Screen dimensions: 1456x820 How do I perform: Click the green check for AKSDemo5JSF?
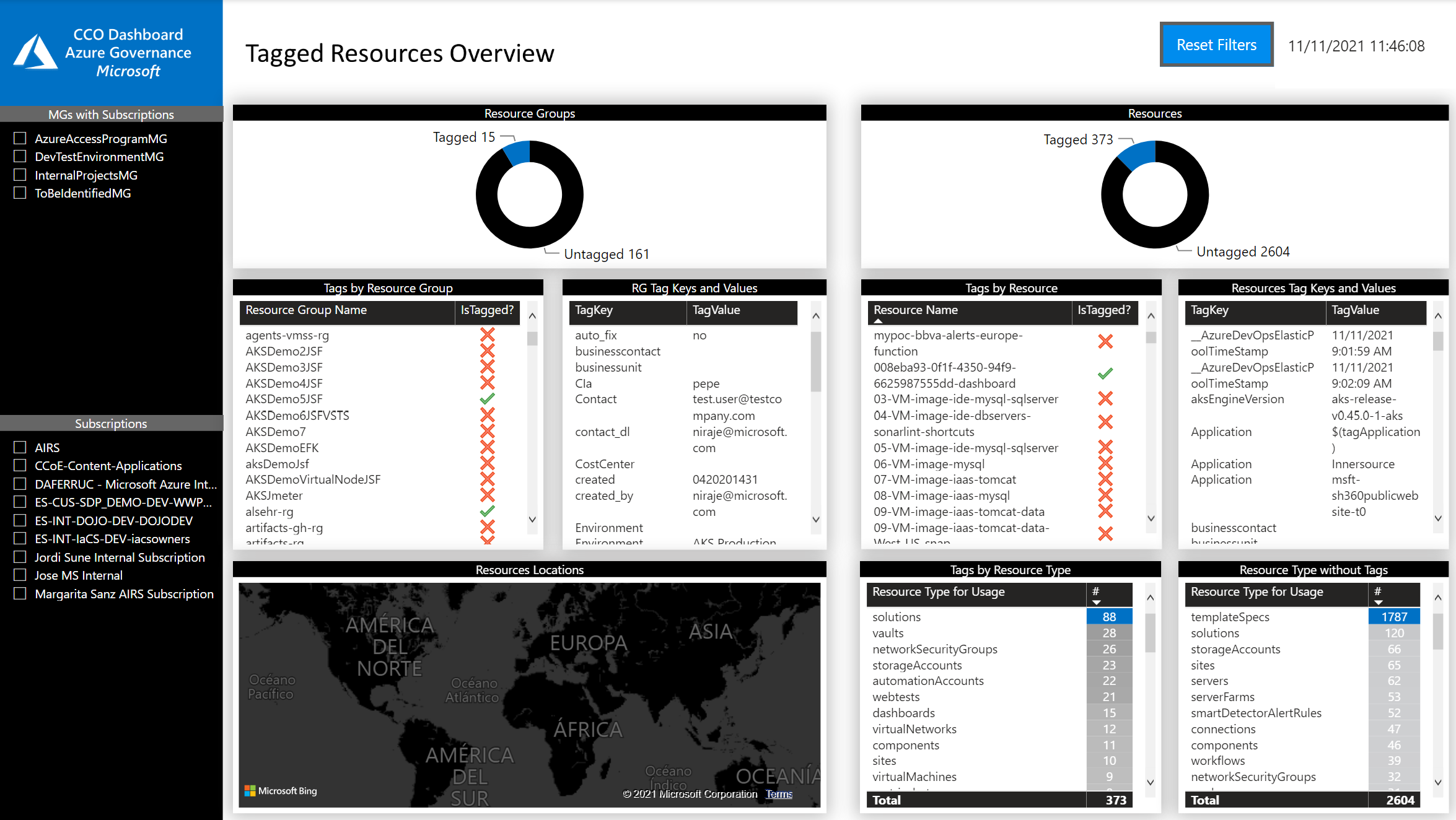[x=488, y=399]
